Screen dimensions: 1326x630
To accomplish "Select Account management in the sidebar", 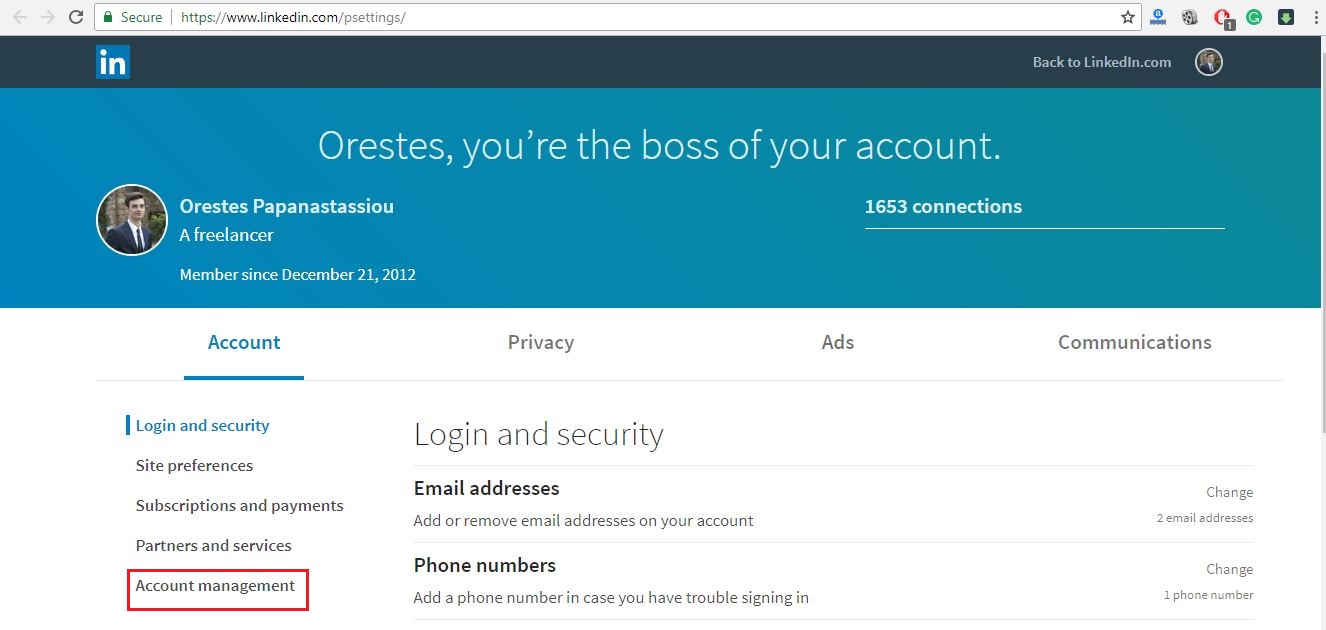I will [216, 586].
